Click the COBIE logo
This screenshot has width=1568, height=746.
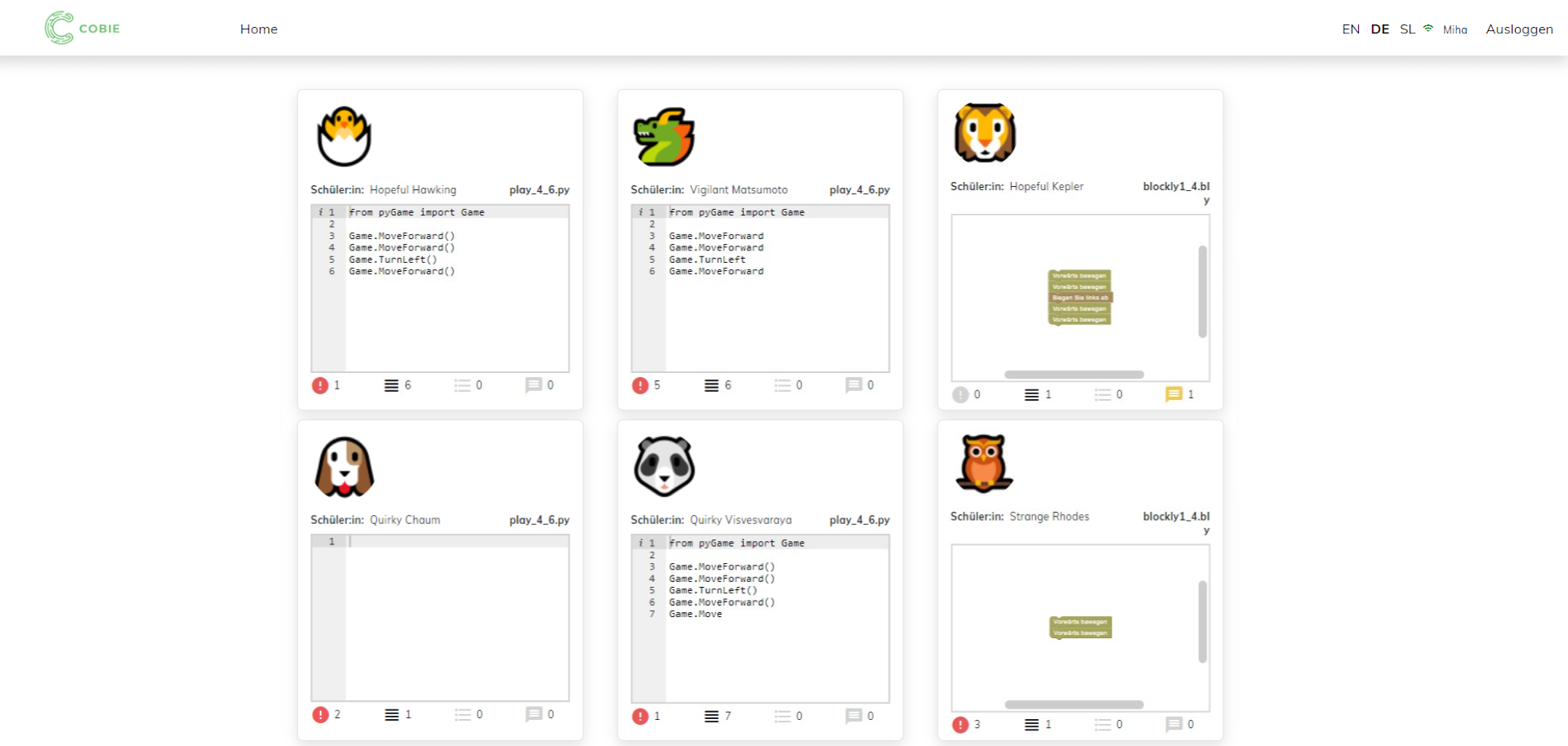pos(82,29)
